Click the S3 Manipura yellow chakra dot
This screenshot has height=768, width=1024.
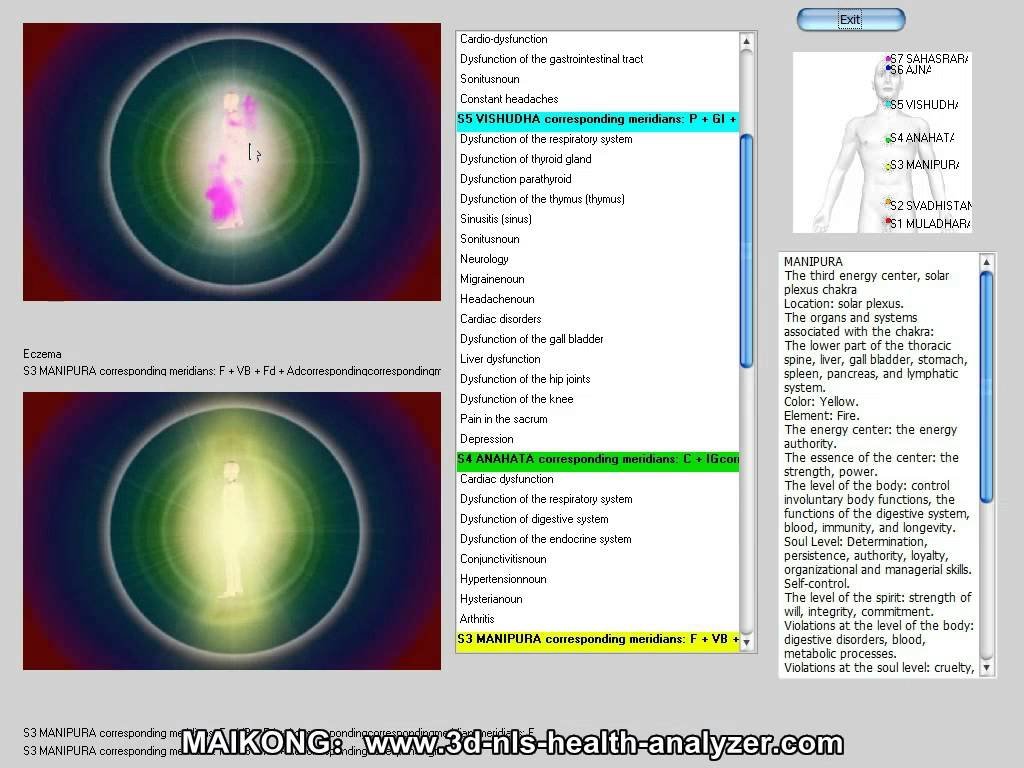click(x=888, y=166)
